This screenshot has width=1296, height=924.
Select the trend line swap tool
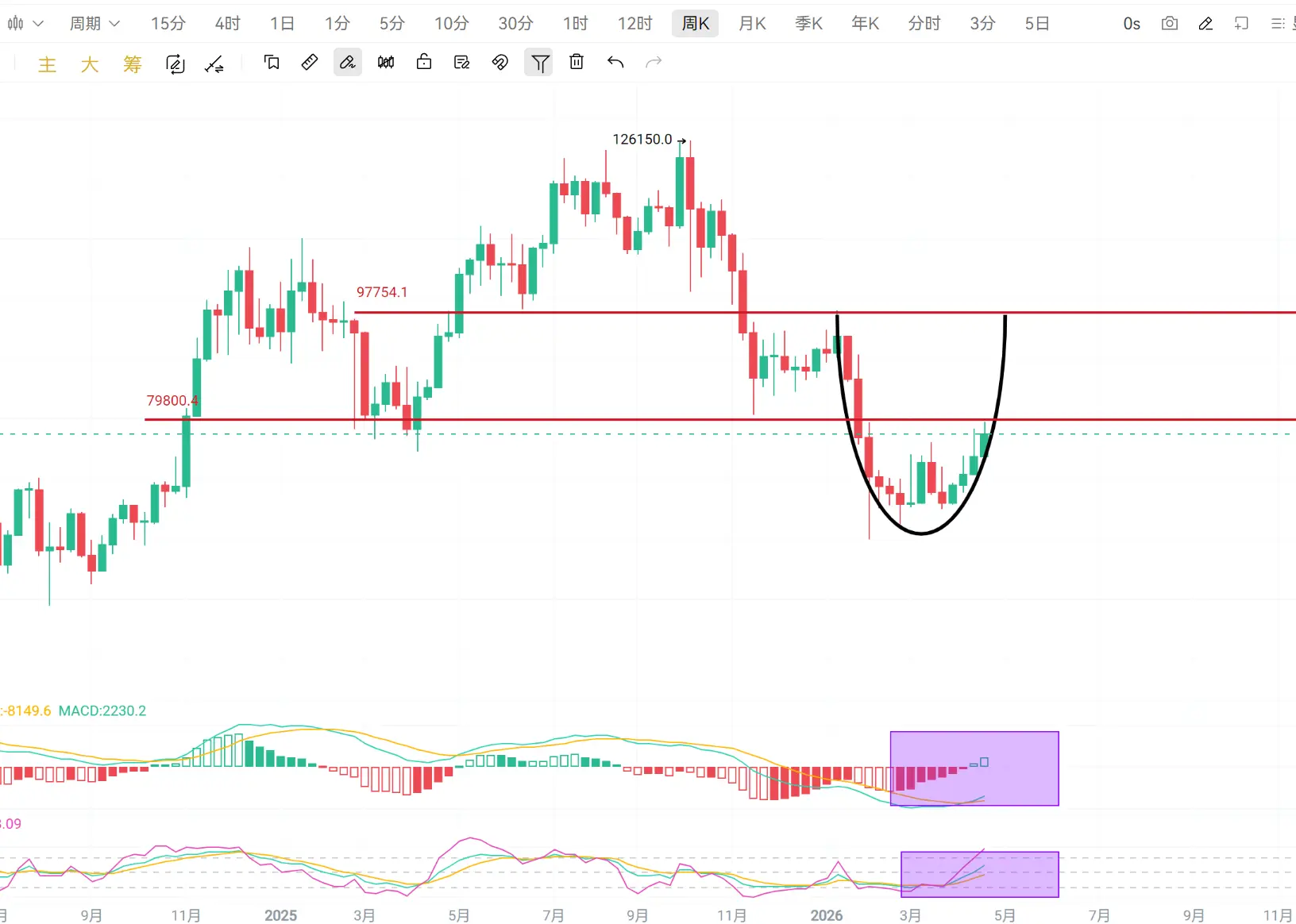(x=214, y=64)
